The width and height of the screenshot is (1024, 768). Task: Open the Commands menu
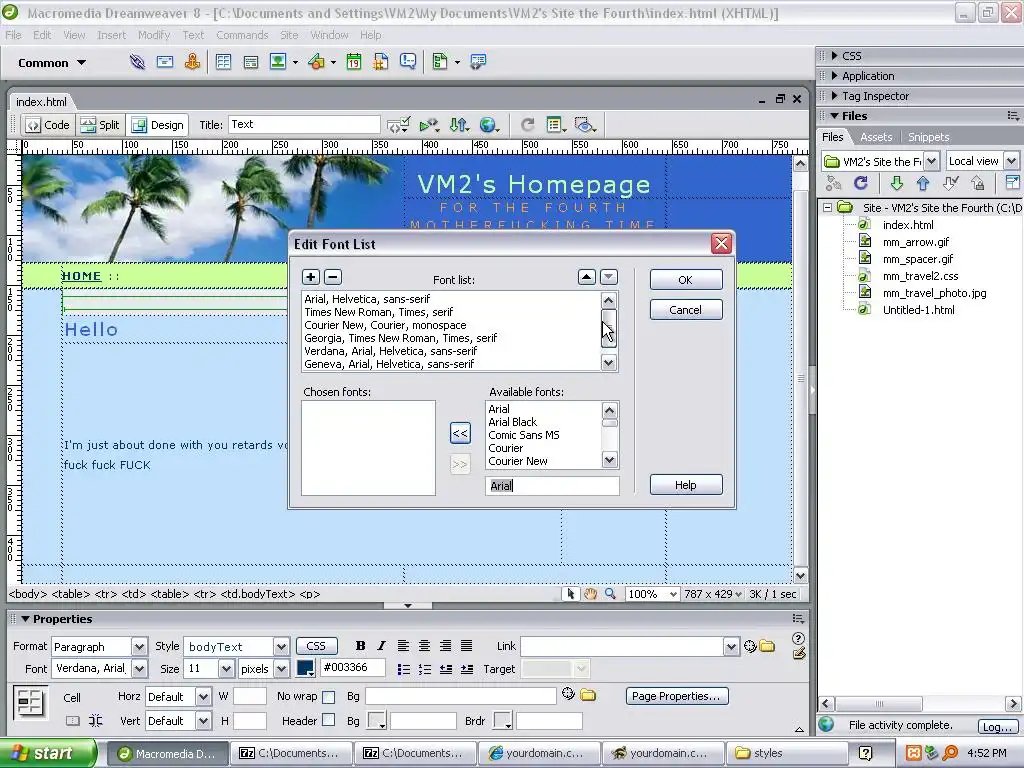242,35
